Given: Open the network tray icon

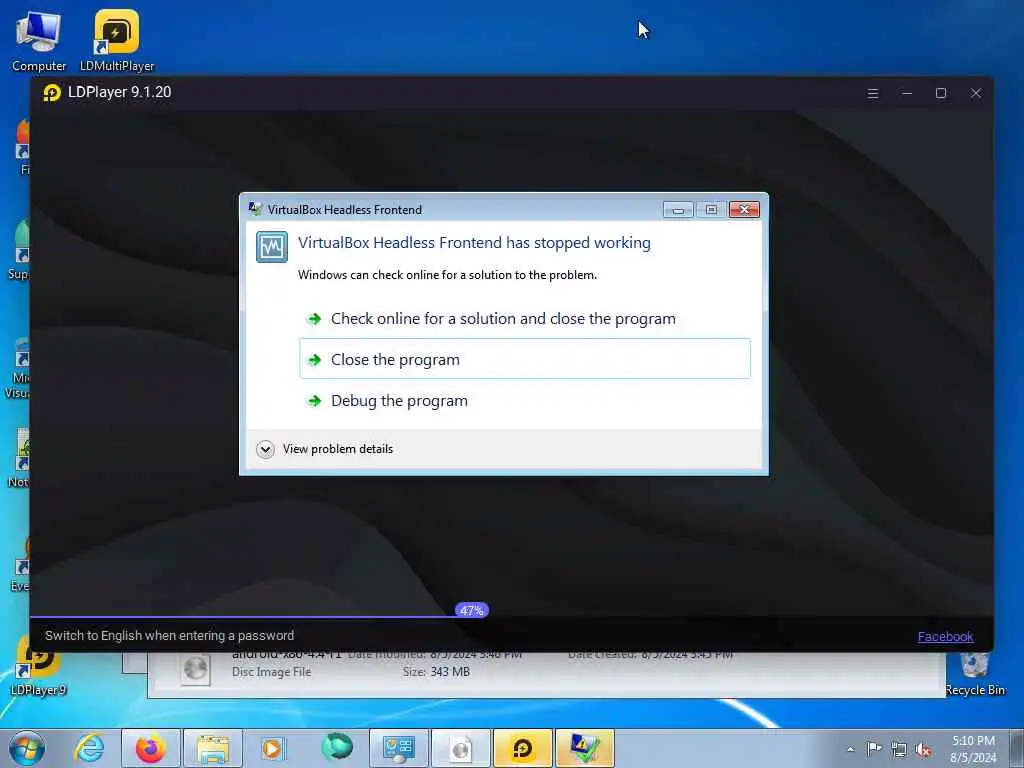Looking at the screenshot, I should [899, 749].
